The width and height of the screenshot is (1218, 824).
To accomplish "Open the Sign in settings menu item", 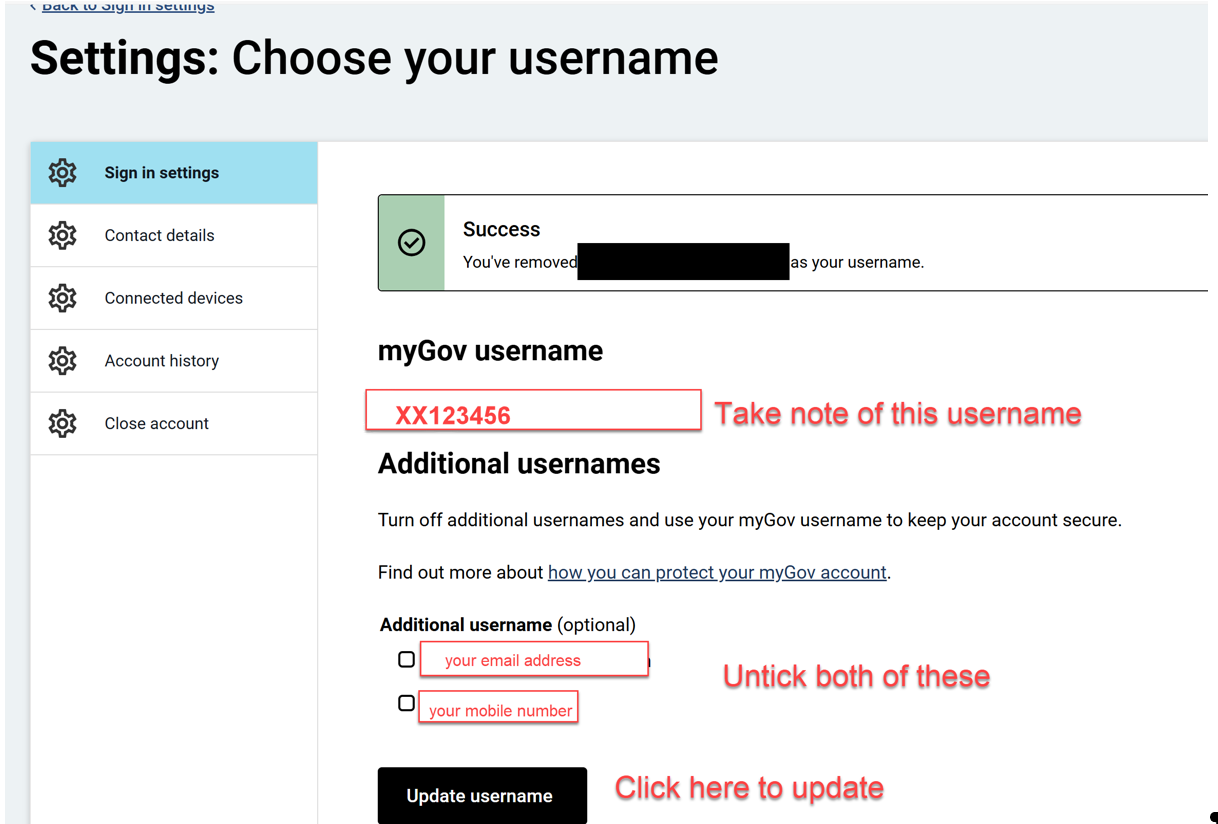I will click(x=161, y=173).
